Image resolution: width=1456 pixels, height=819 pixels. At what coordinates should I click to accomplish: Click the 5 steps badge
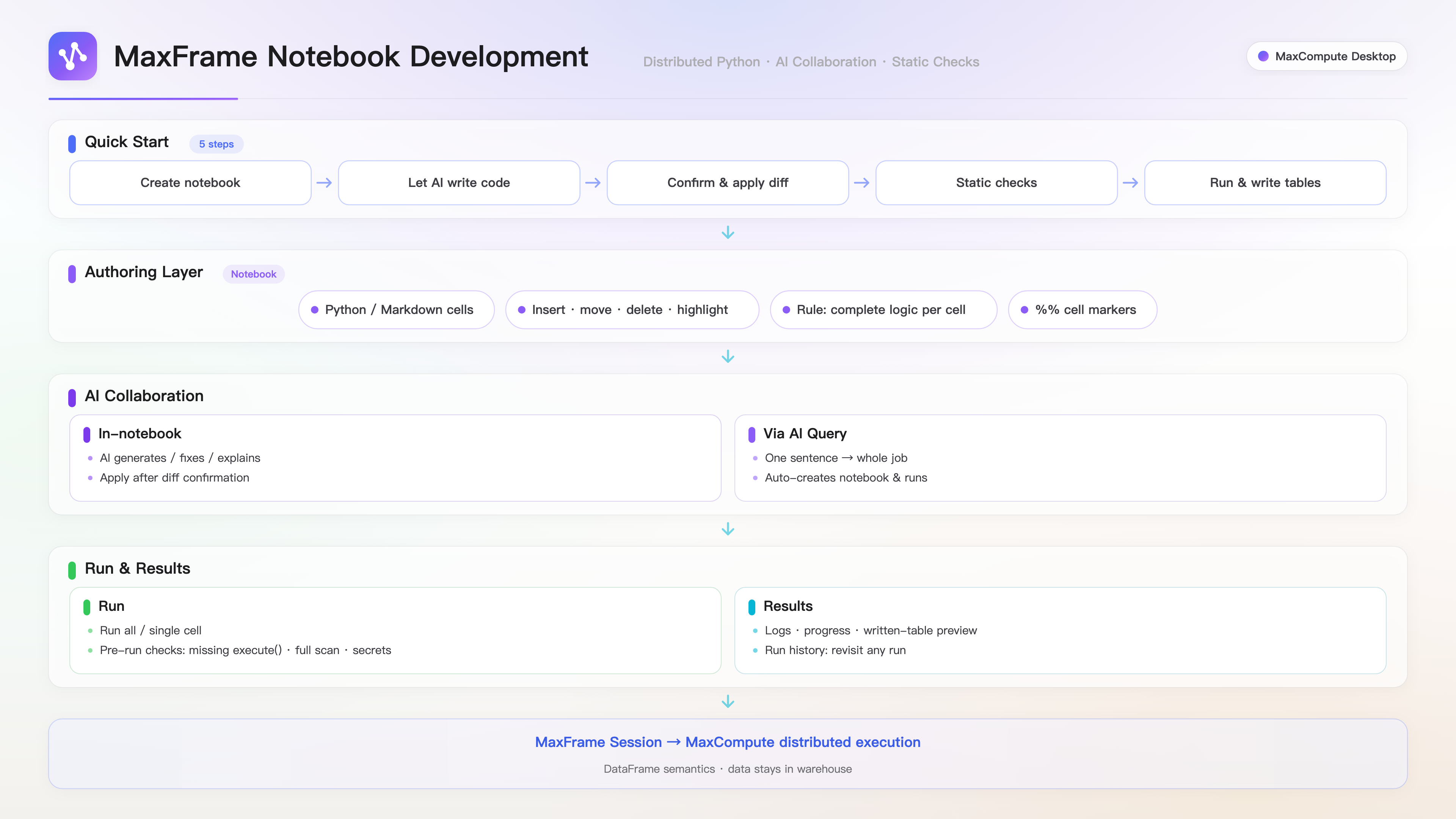(x=217, y=144)
